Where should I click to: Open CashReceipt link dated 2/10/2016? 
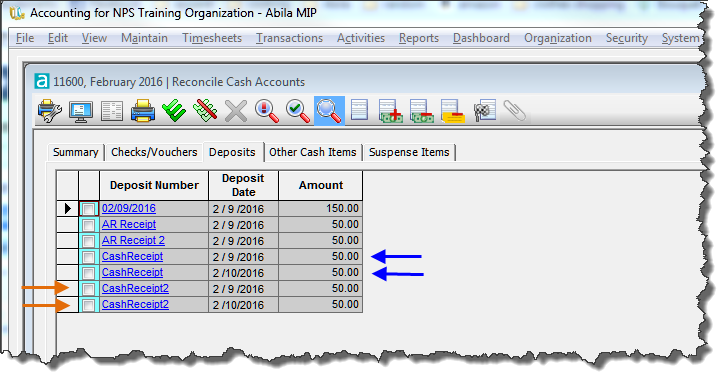(132, 272)
